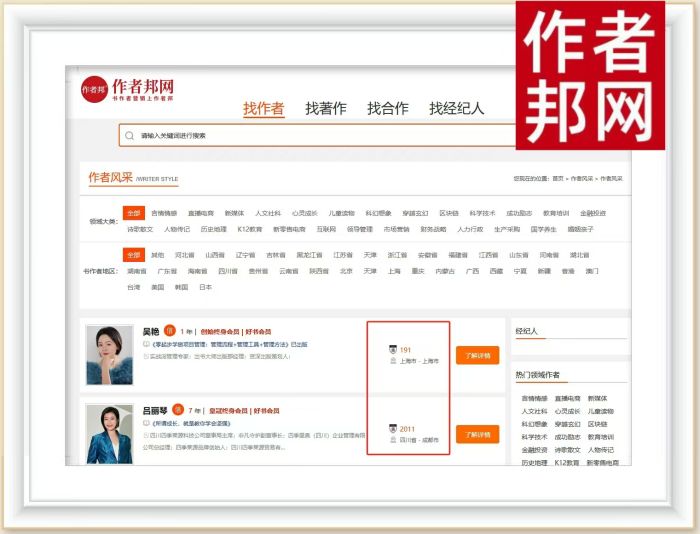Click 了解详情 button for 吕丽琴

pos(477,434)
